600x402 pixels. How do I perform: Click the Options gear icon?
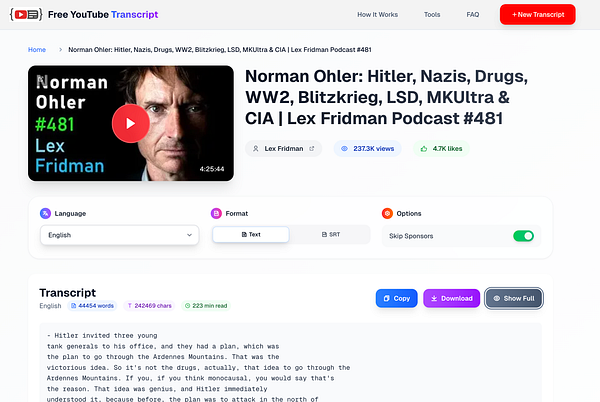387,213
